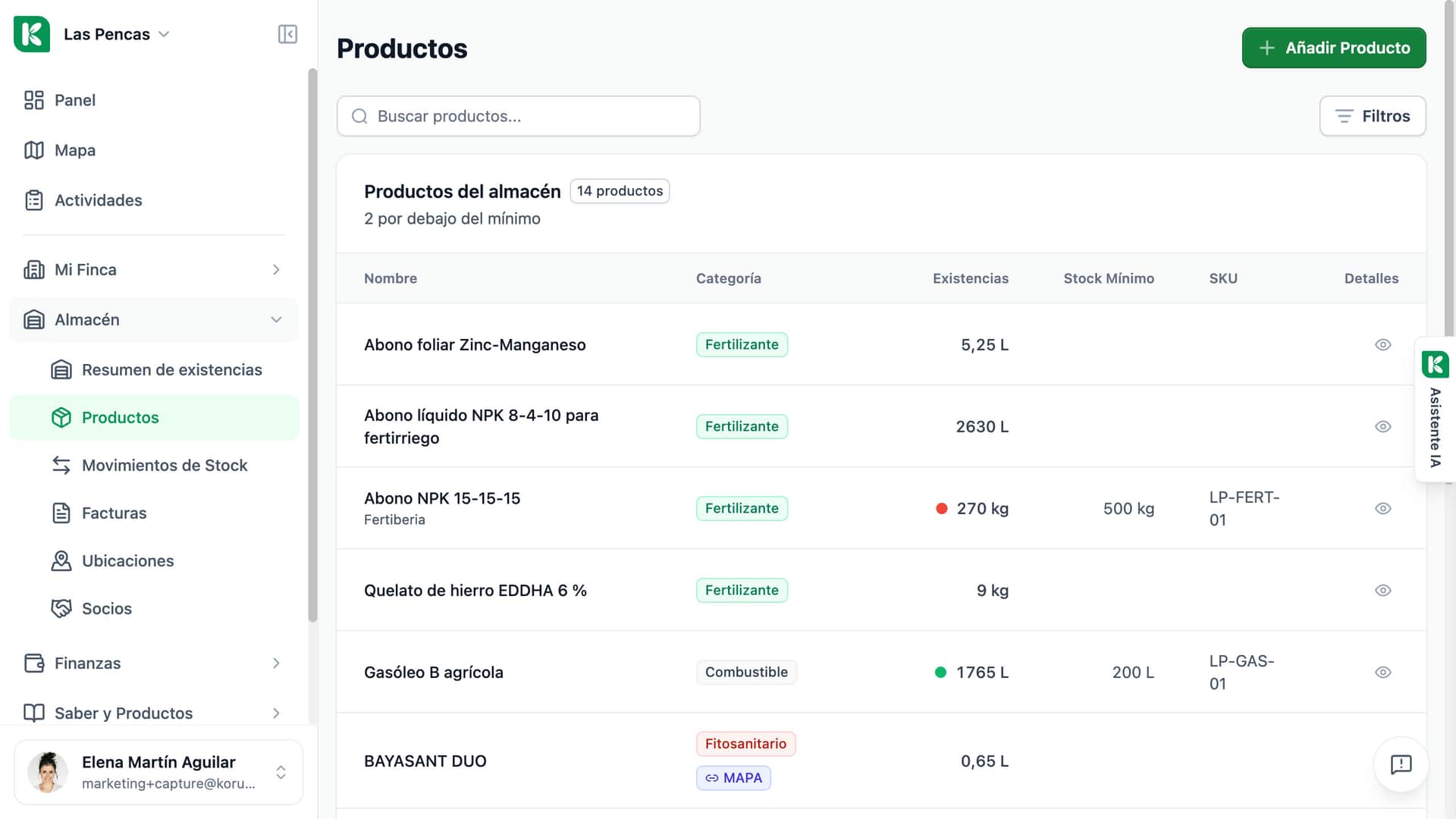Click the green stock indicator for 1765 L
This screenshot has width=1456, height=819.
941,673
